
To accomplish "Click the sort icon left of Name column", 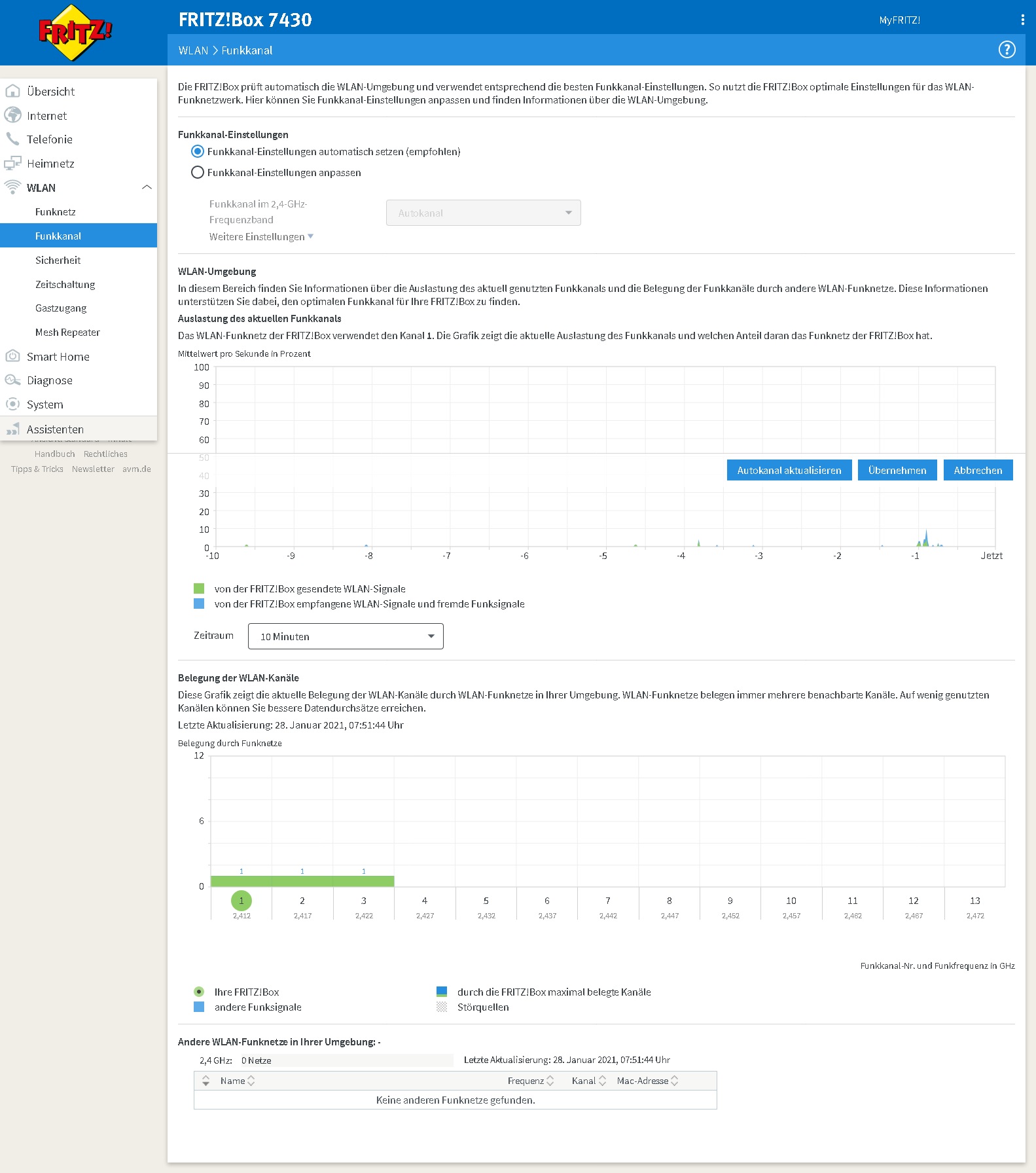I will coord(205,1081).
